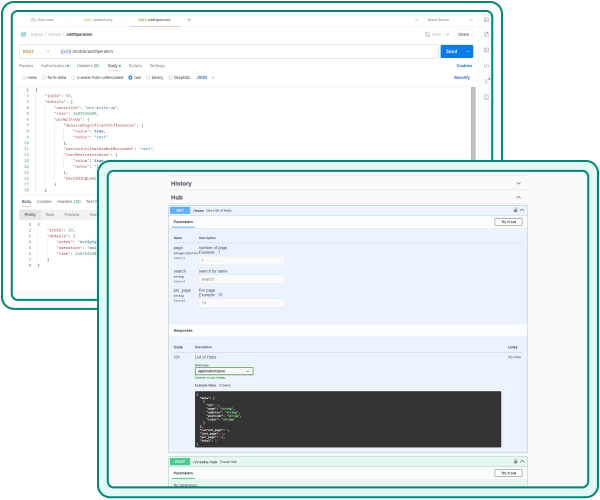
Task: Click the blue Send button
Action: pyautogui.click(x=451, y=51)
